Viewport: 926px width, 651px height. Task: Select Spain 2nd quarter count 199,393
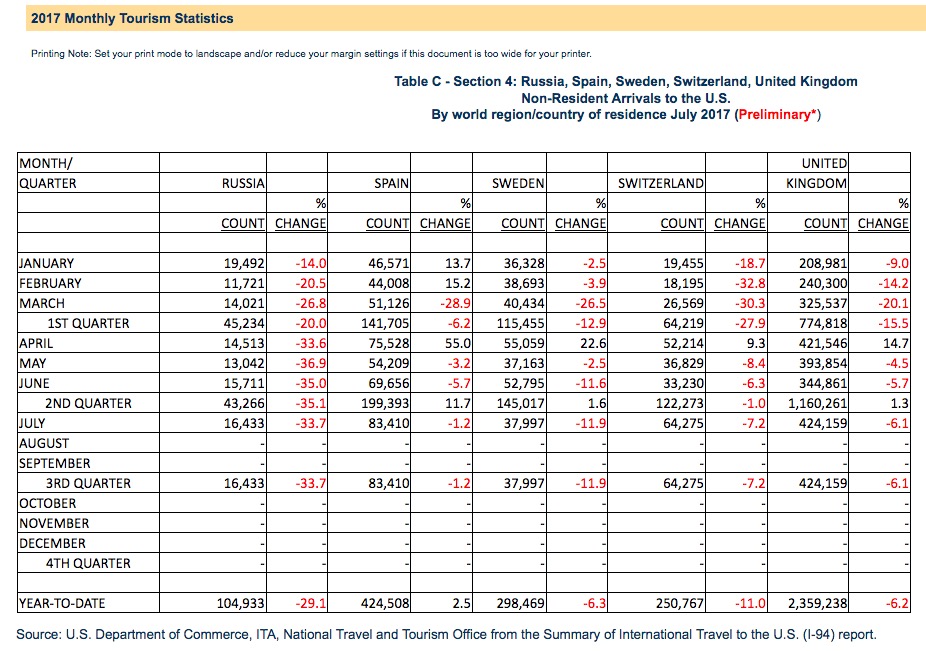click(x=385, y=403)
